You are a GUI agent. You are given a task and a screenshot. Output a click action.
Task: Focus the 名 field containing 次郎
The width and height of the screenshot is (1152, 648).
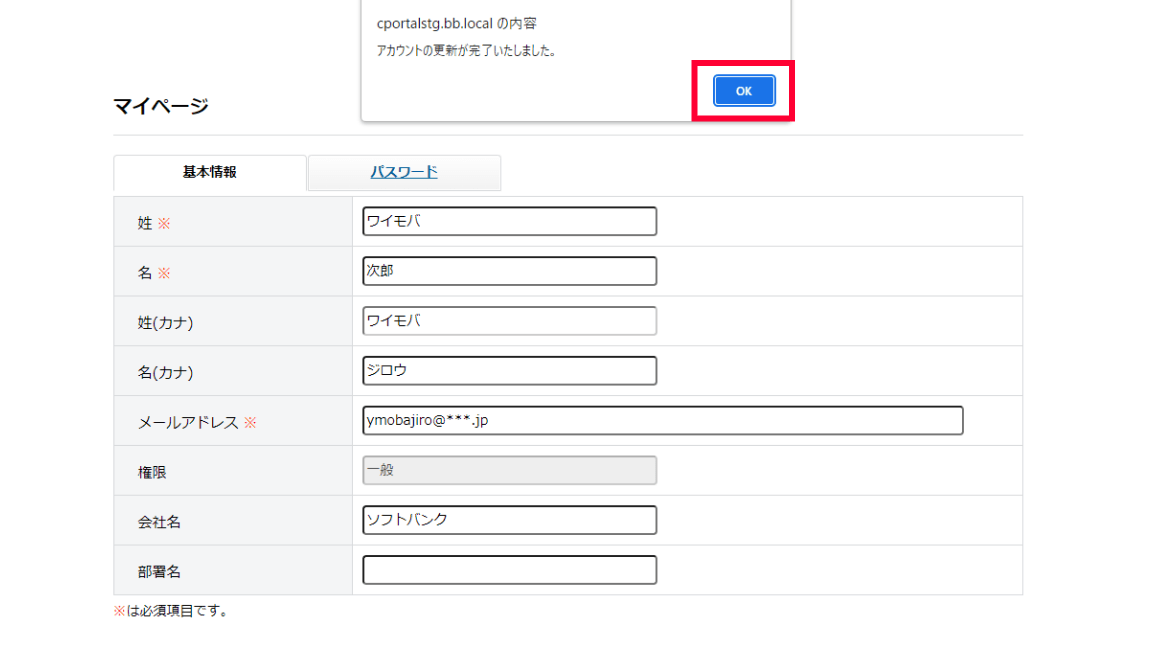(x=509, y=271)
